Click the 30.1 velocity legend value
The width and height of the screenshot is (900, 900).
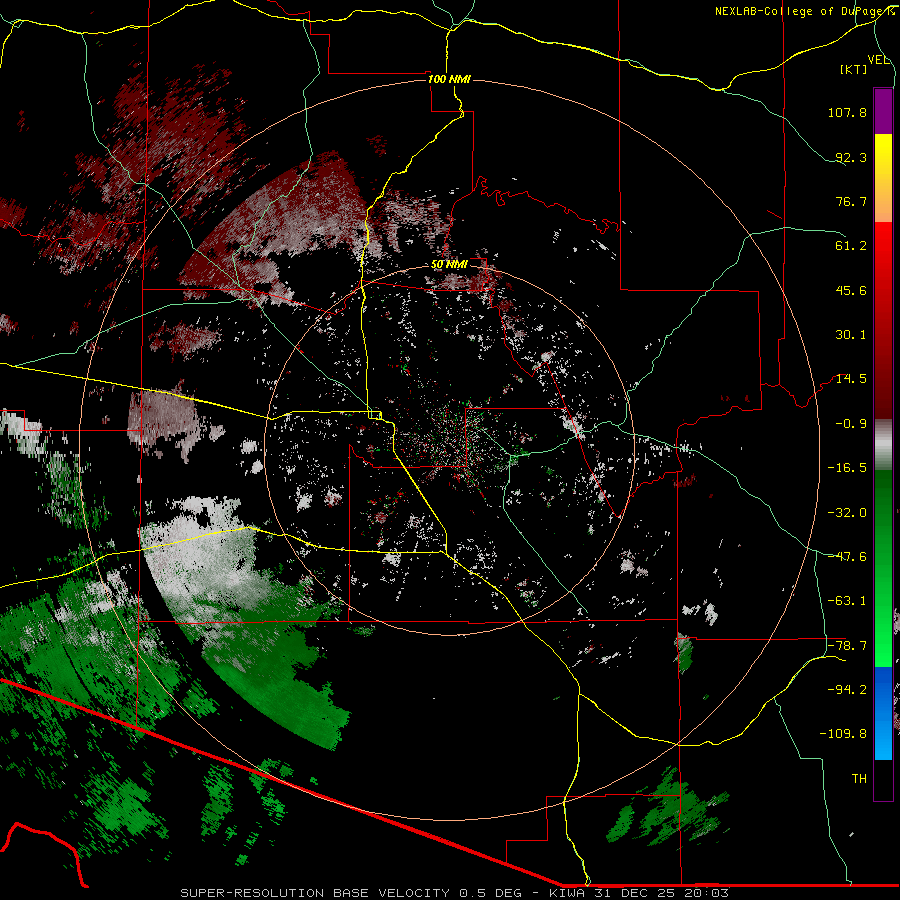[x=851, y=335]
